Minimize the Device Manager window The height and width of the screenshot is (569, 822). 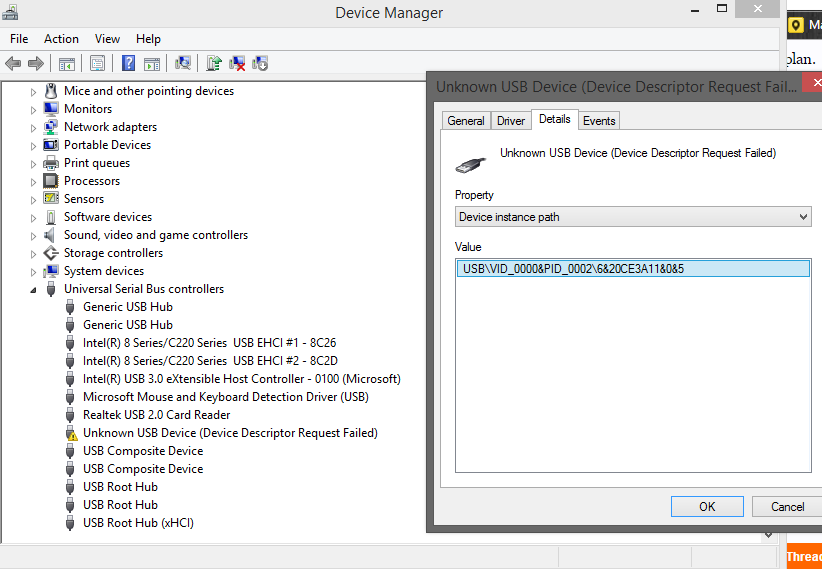point(695,9)
